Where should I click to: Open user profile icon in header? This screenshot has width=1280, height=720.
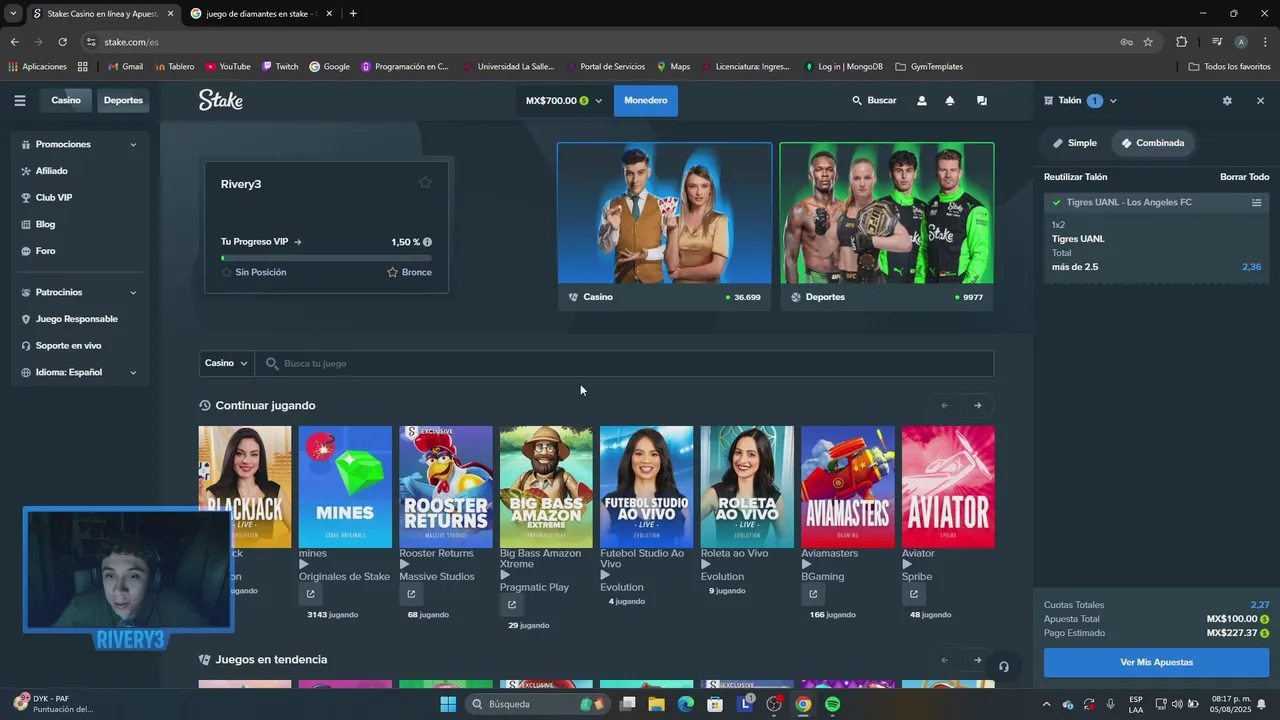[x=922, y=101]
